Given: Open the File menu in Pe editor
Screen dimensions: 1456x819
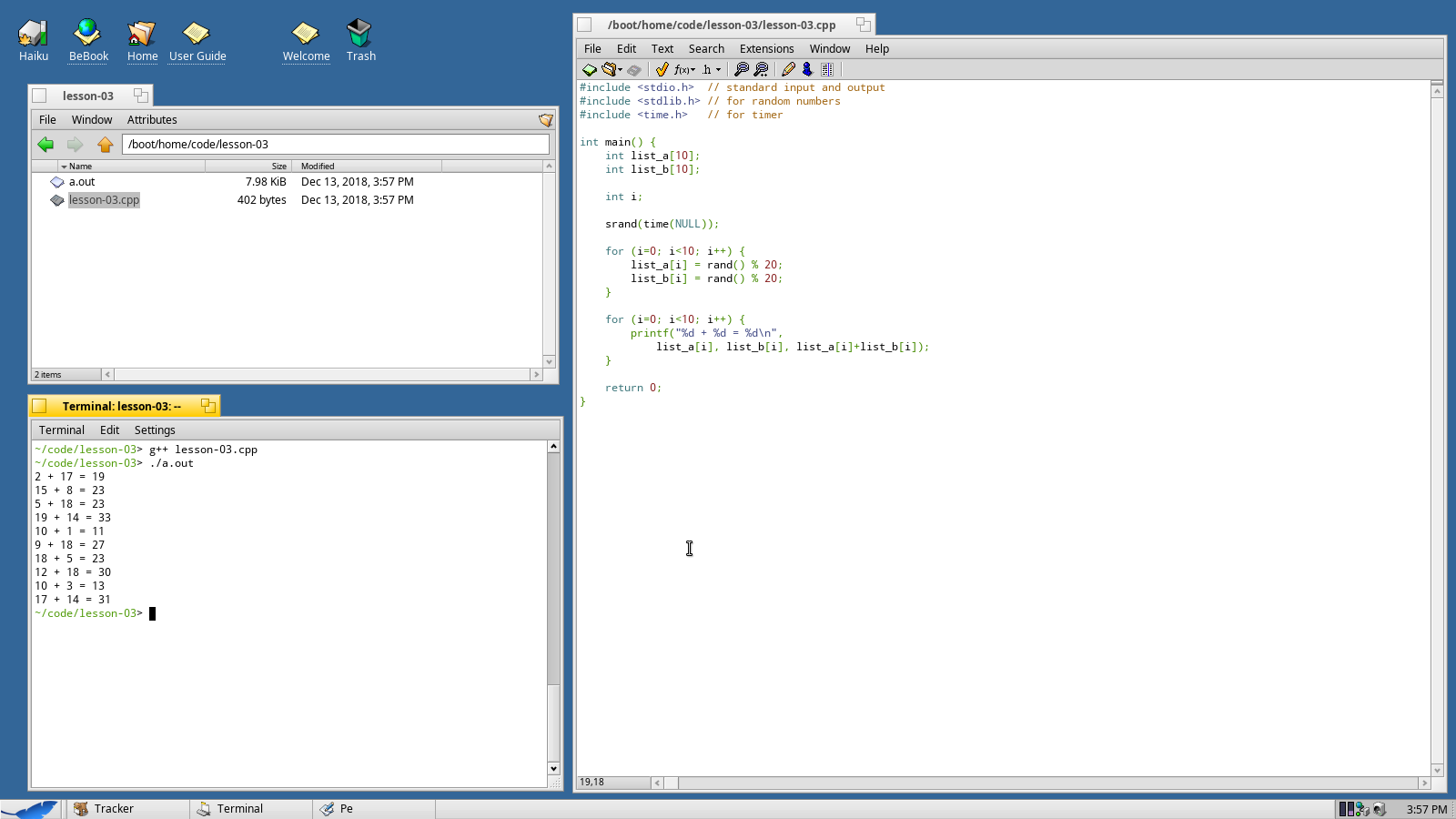Looking at the screenshot, I should tap(592, 49).
